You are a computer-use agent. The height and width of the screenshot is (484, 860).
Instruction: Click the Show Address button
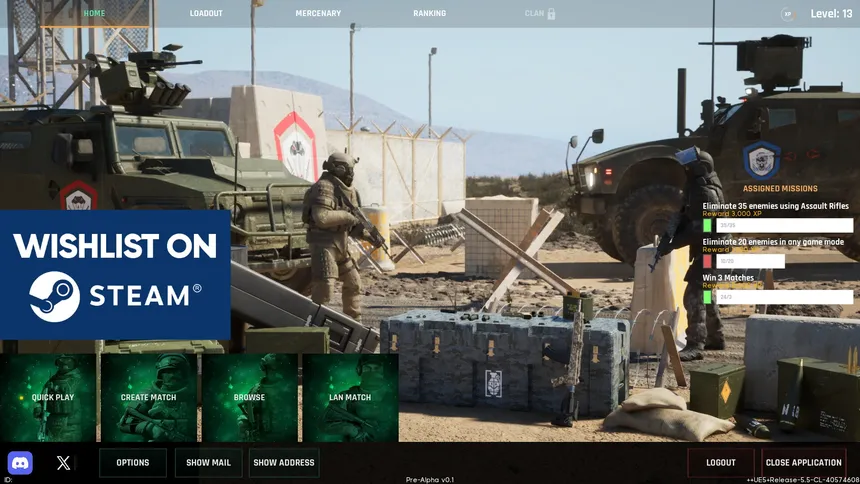tap(284, 463)
